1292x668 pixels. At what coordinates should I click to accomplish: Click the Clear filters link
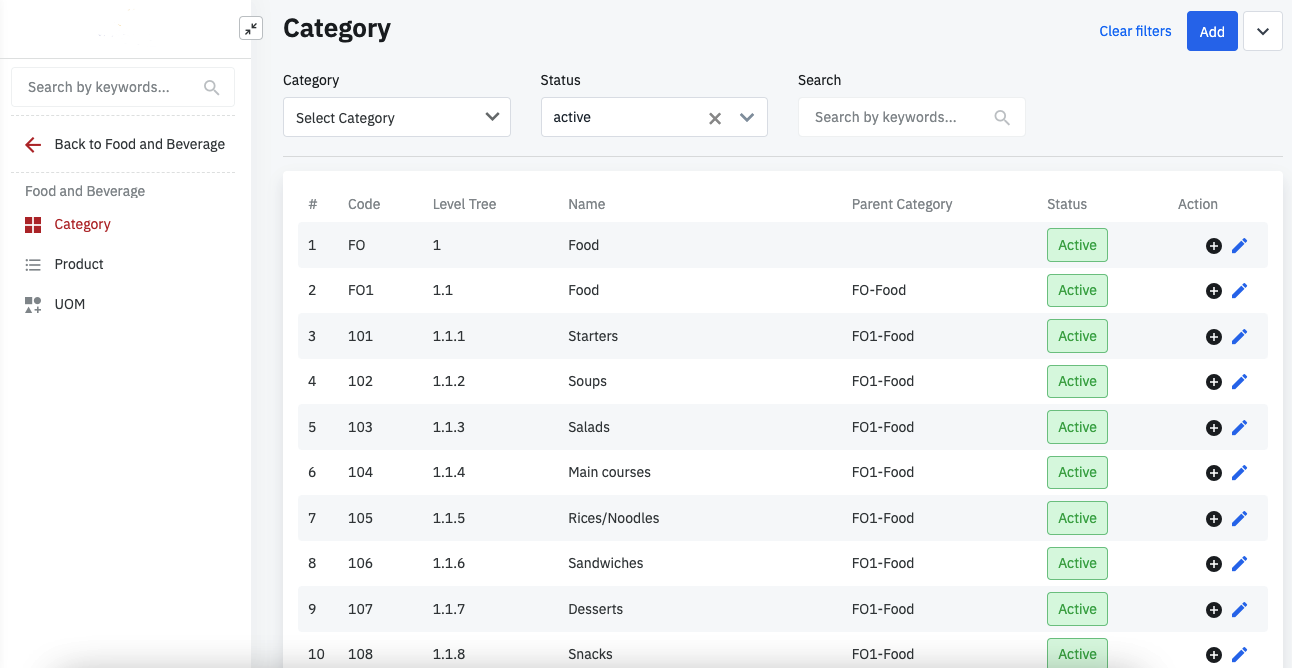pyautogui.click(x=1135, y=31)
